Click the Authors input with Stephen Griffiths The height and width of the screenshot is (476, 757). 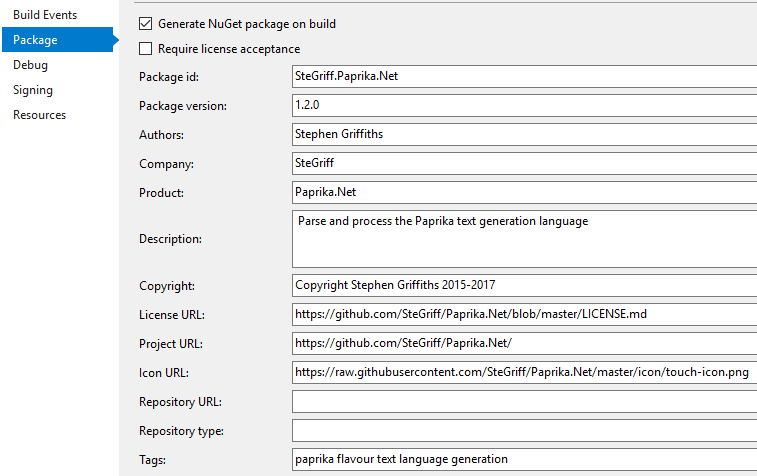(x=524, y=134)
